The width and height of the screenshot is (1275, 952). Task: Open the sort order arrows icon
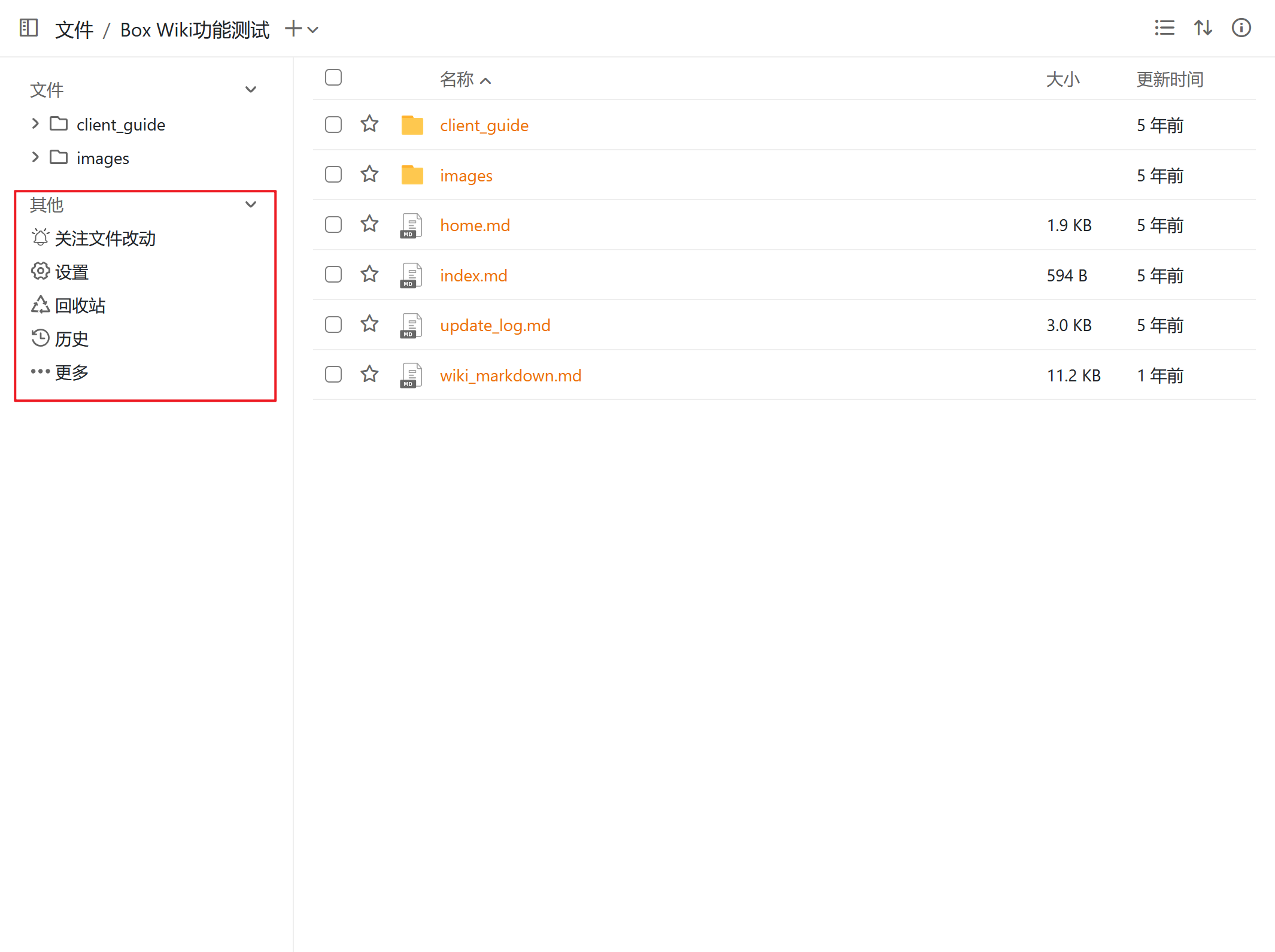point(1203,28)
